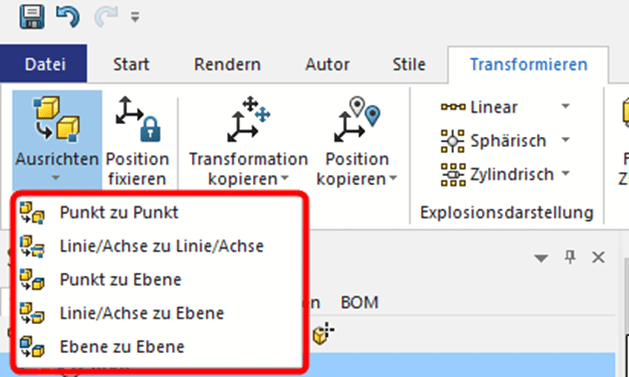Expand the Zylindrisch dropdown arrow

tap(565, 174)
